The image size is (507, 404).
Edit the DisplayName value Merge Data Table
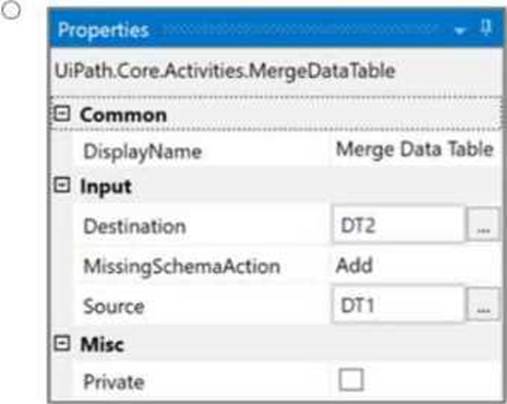[415, 150]
